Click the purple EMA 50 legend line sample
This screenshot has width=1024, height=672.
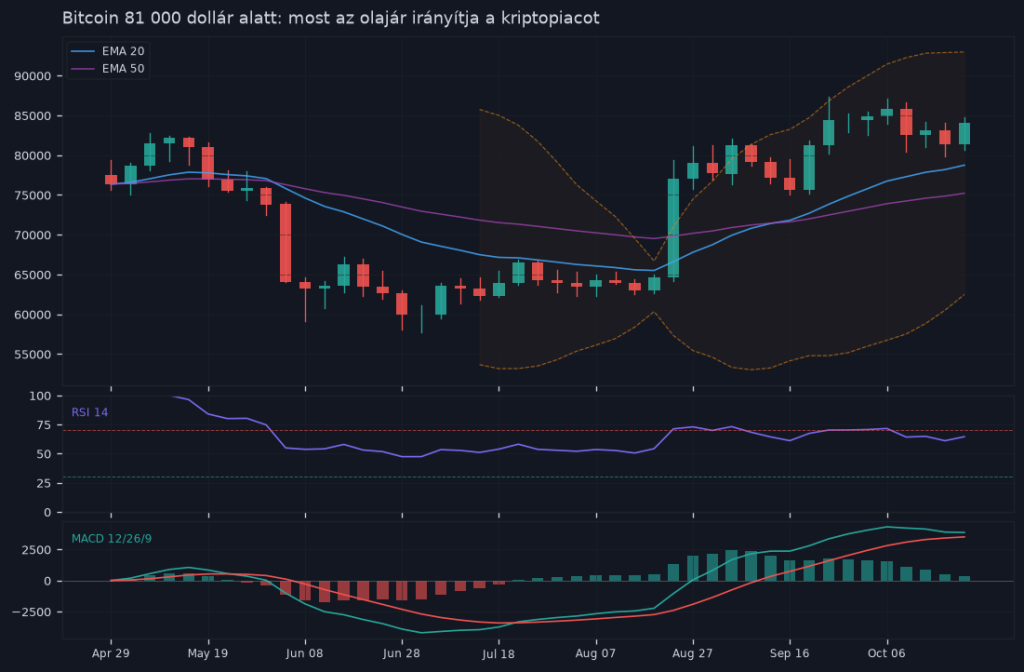[83, 69]
